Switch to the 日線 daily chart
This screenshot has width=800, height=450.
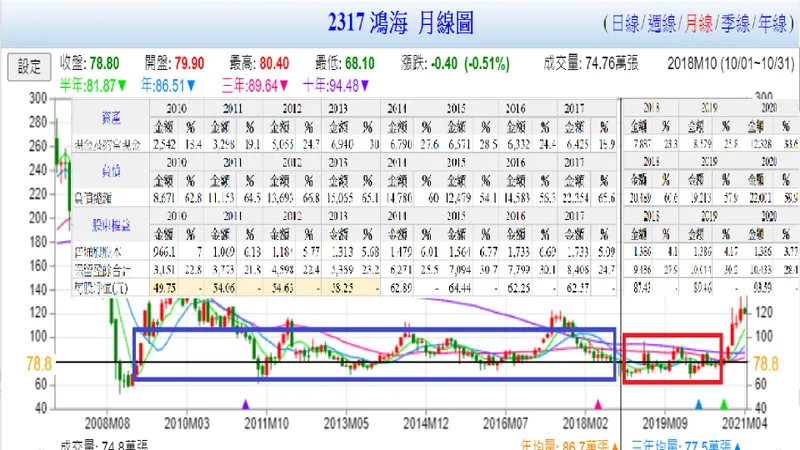click(625, 23)
